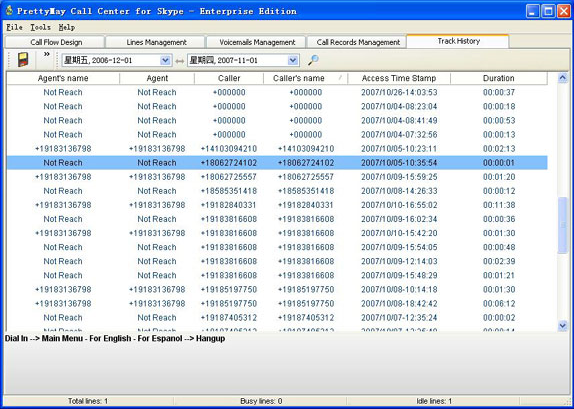Switch to the Lines Management tab
Image resolution: width=574 pixels, height=409 pixels.
coord(156,42)
